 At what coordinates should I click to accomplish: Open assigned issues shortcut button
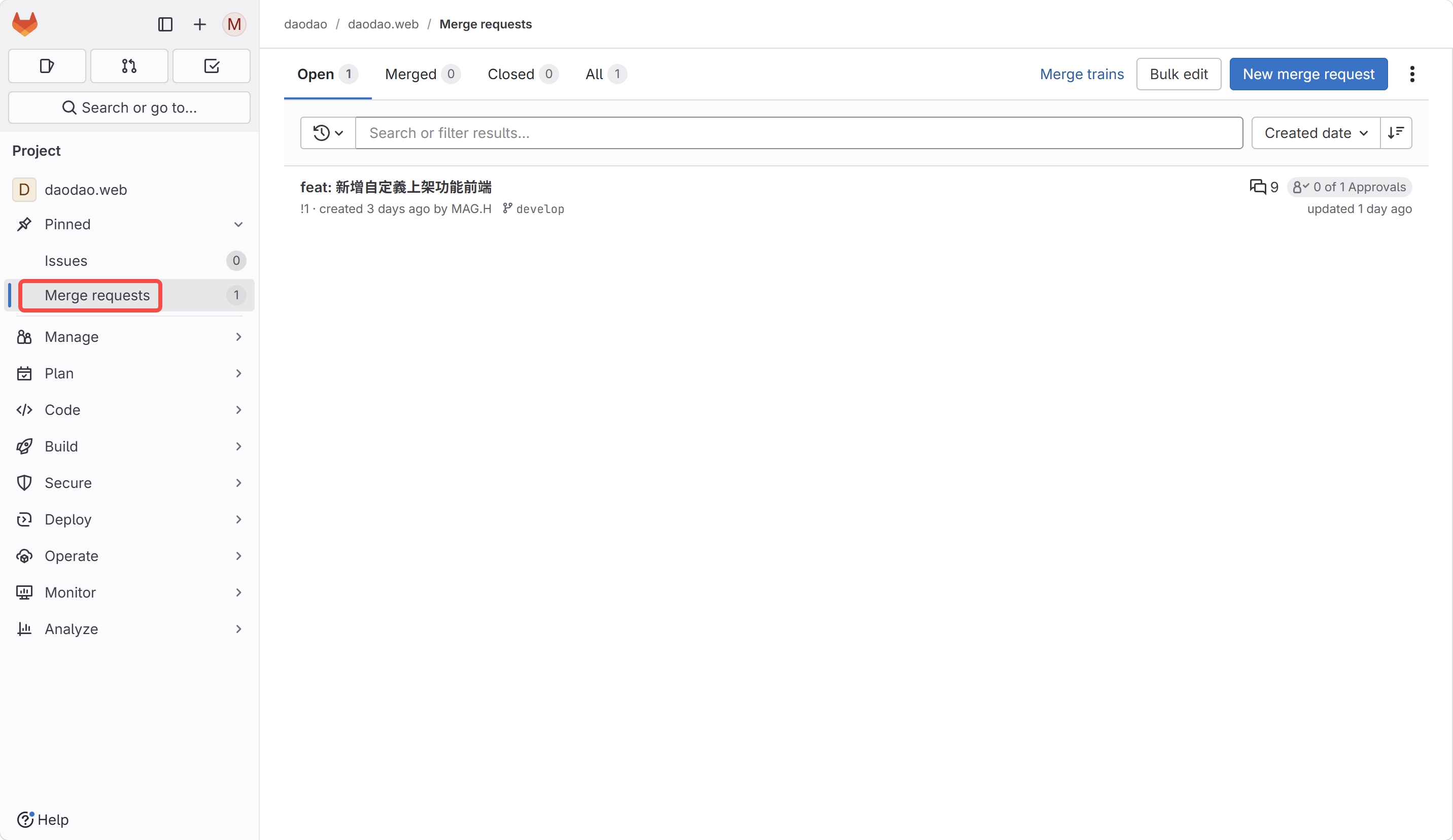pos(47,66)
